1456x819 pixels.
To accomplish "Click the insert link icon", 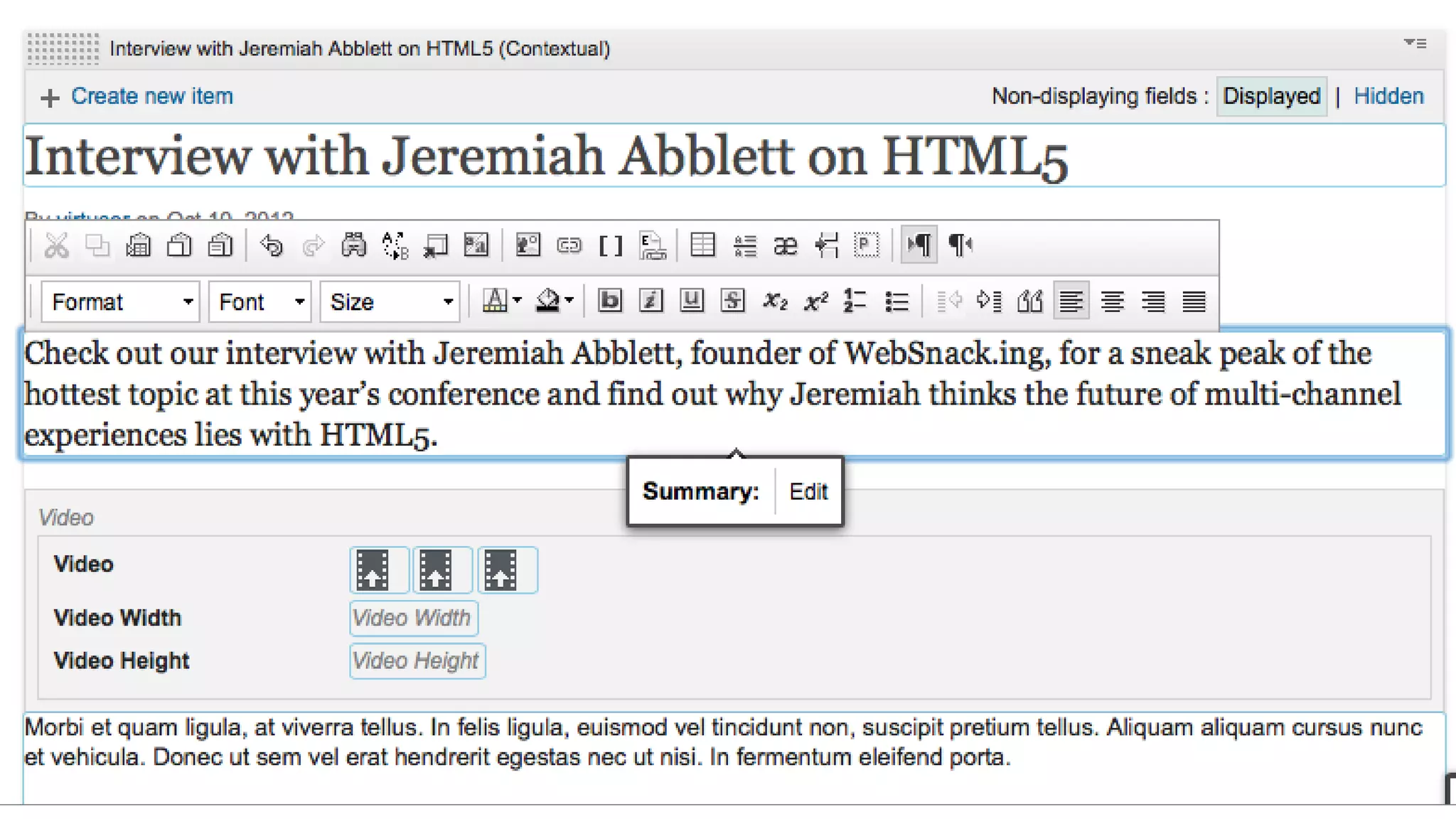I will coord(569,246).
